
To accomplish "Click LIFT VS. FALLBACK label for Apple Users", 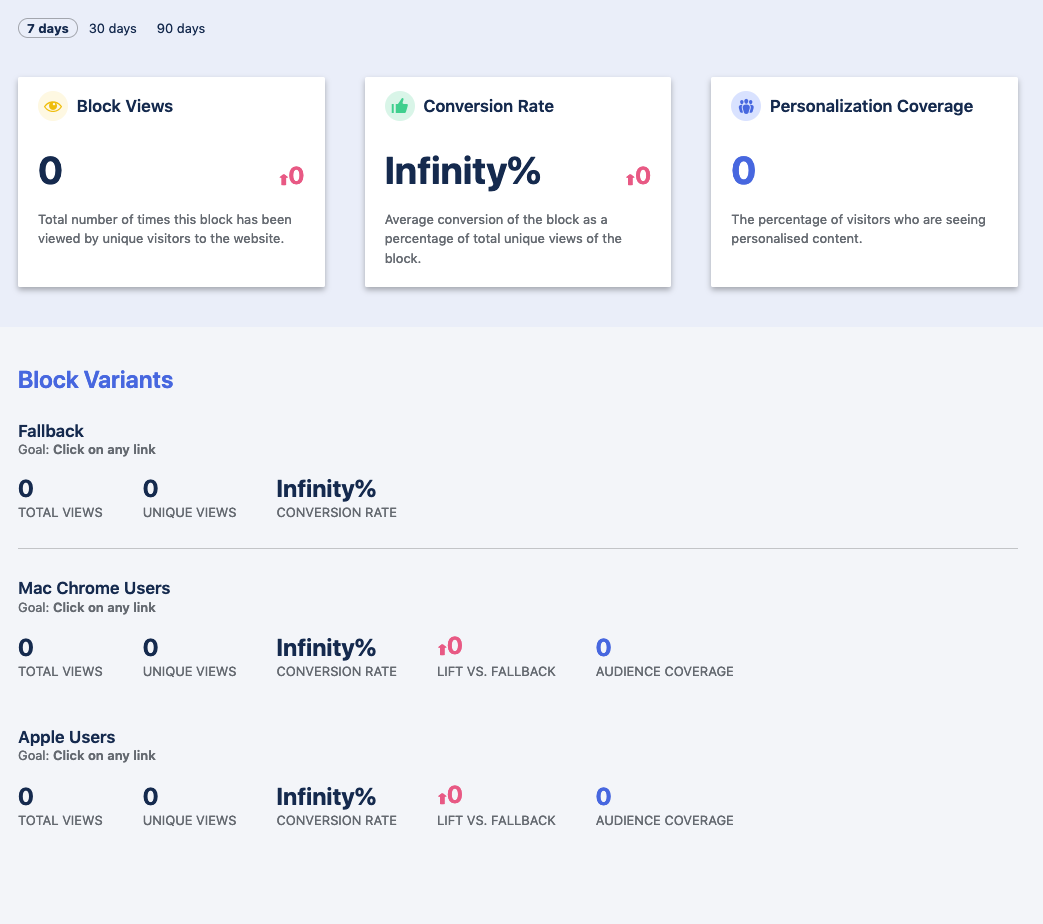I will pos(496,820).
